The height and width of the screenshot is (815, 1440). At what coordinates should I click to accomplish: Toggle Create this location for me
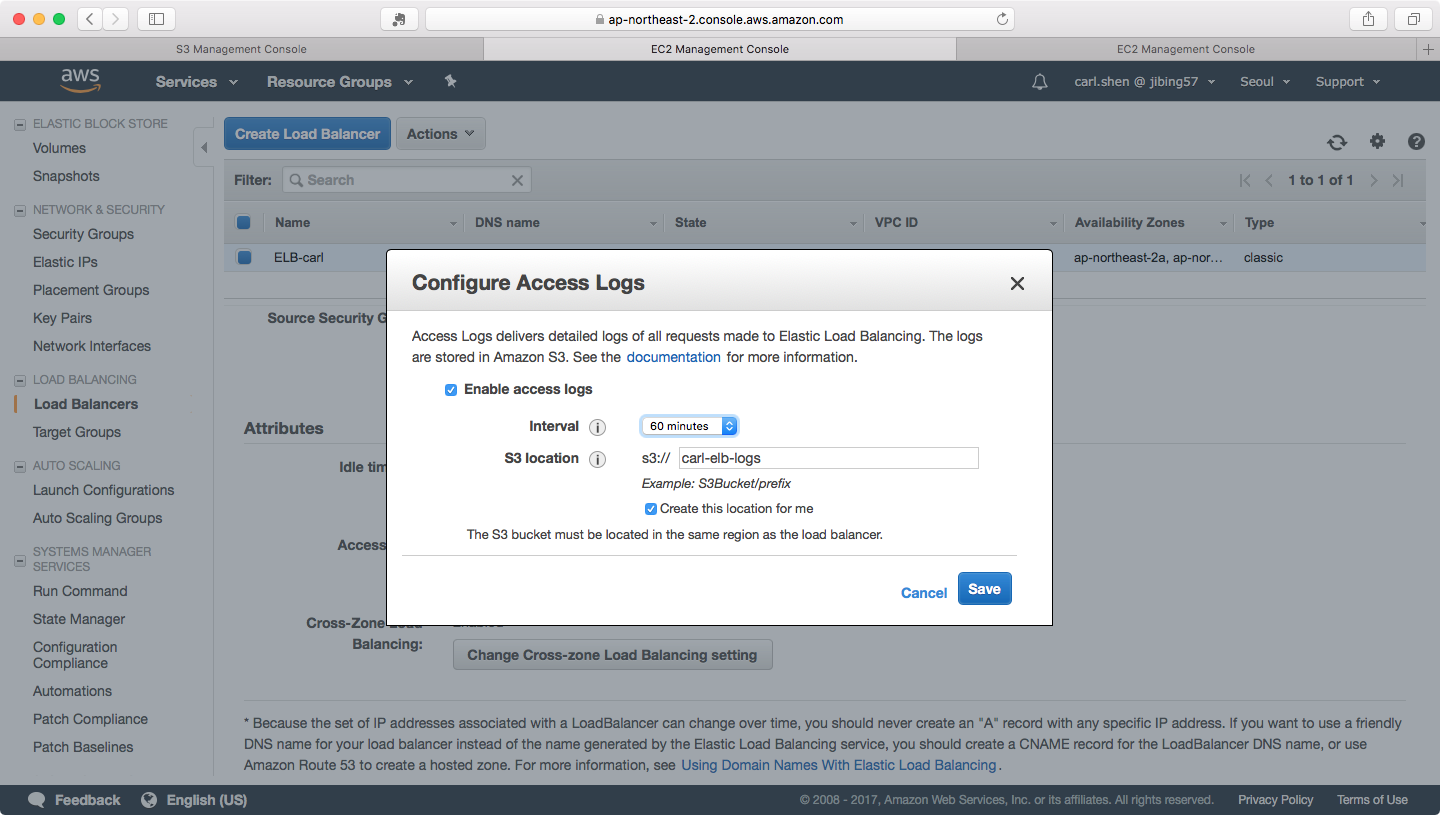click(x=651, y=509)
